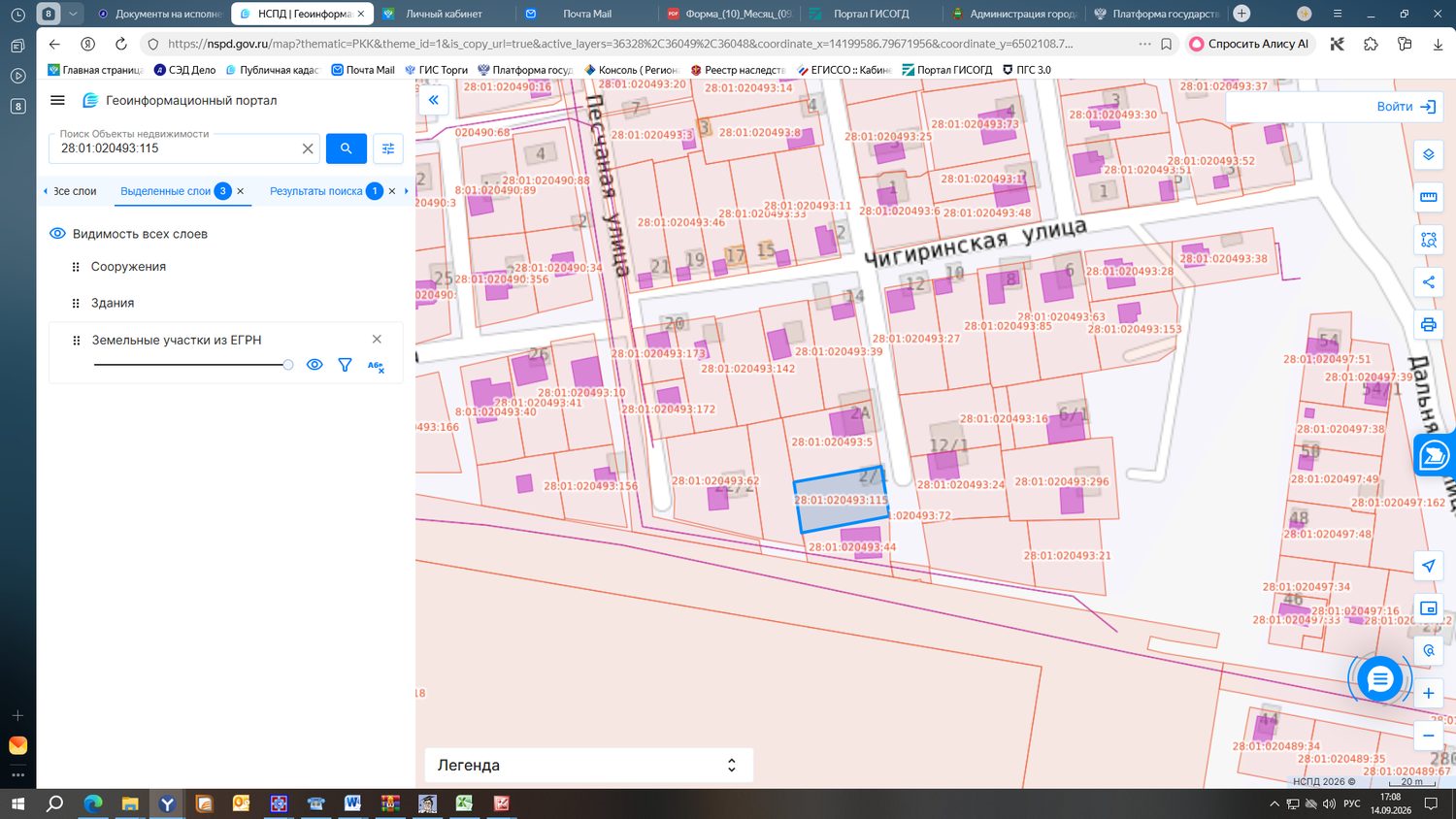Switch to the Почта Mail browser tab
1456x819 pixels.
(x=586, y=14)
